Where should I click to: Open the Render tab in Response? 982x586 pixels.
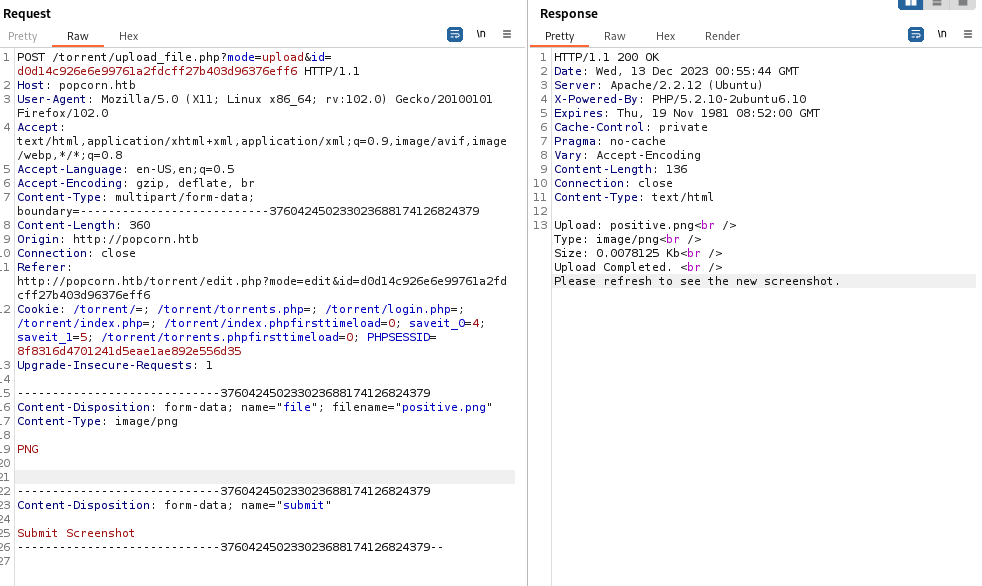pos(723,36)
